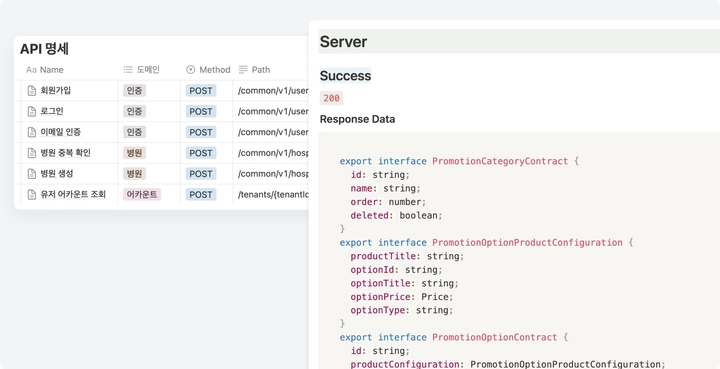This screenshot has height=369, width=720.
Task: Click the 200 status code badge
Action: tap(332, 98)
